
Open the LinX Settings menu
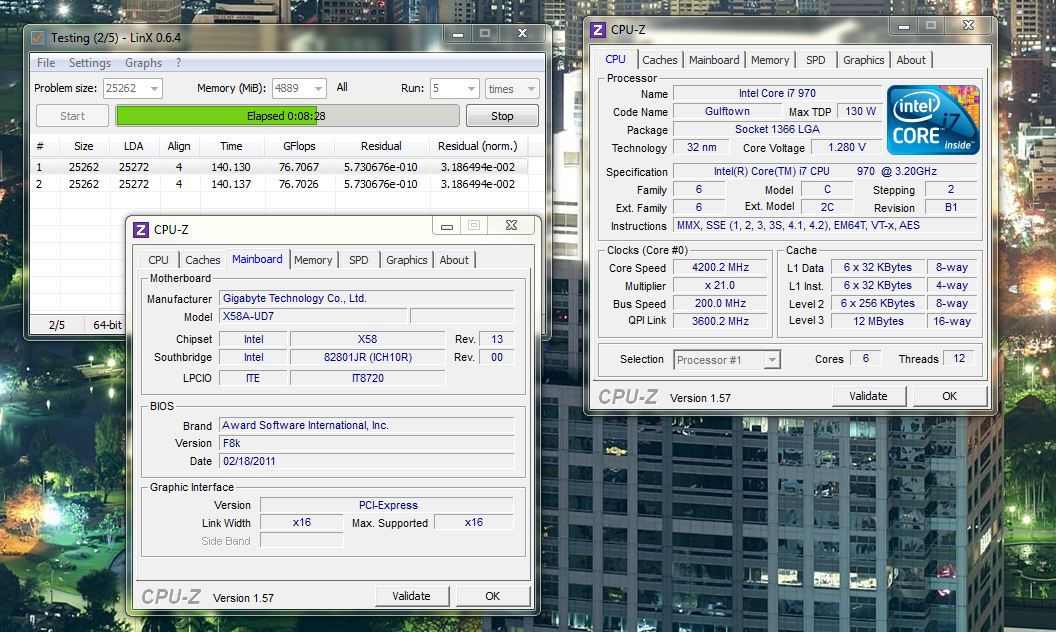[x=90, y=63]
